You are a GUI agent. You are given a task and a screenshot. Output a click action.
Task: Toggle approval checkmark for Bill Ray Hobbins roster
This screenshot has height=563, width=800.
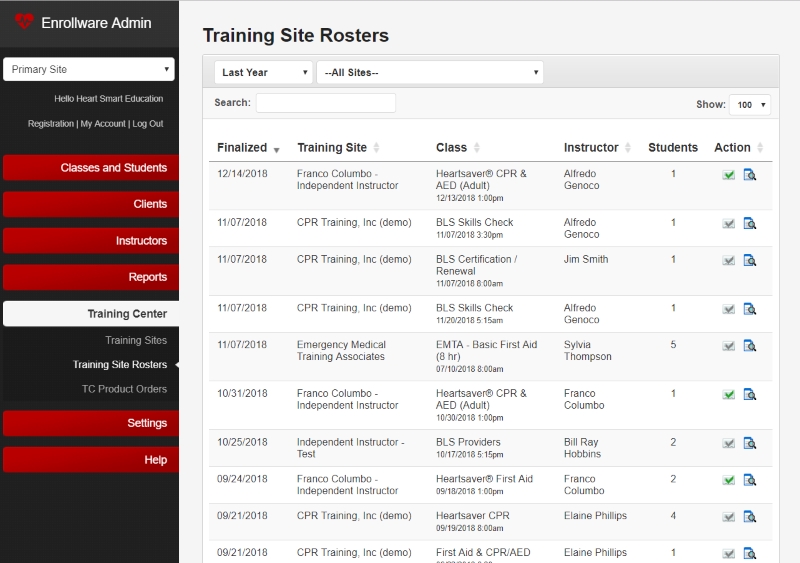[x=729, y=444]
